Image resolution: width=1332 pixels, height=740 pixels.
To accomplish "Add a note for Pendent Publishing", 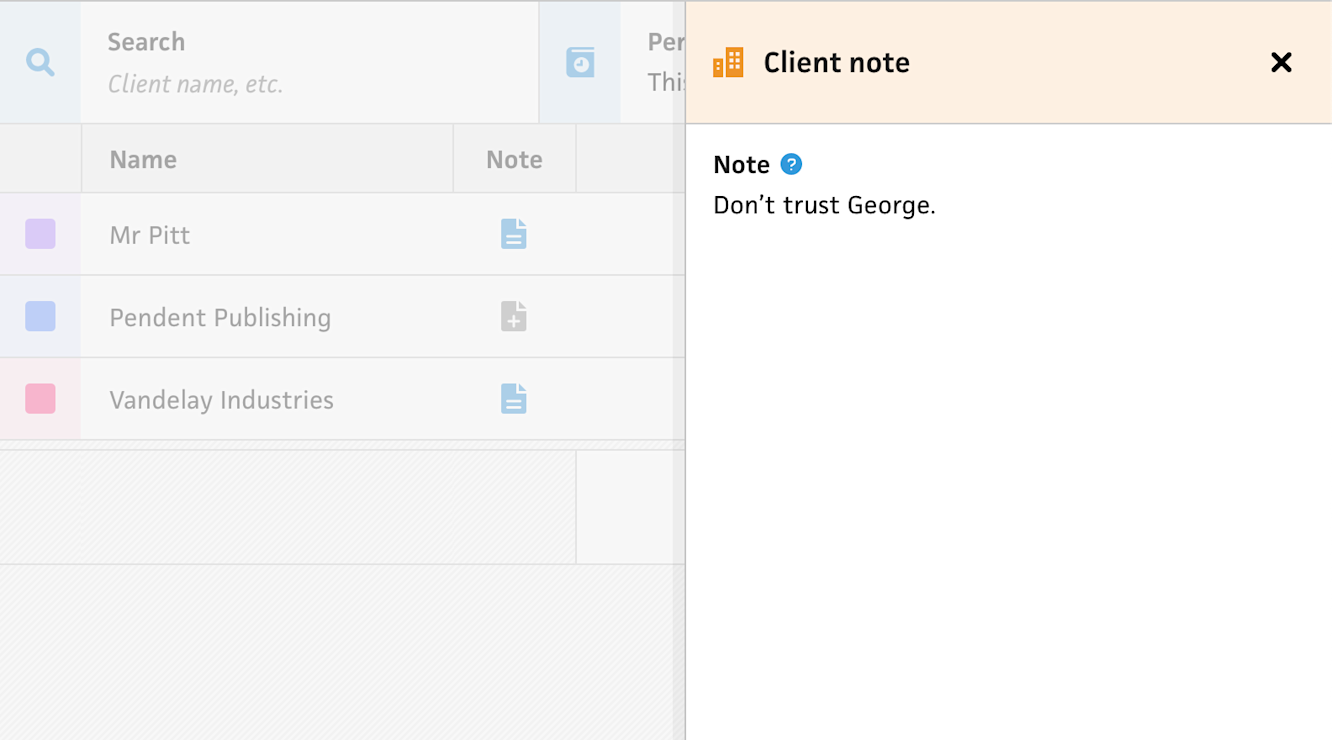I will (513, 317).
